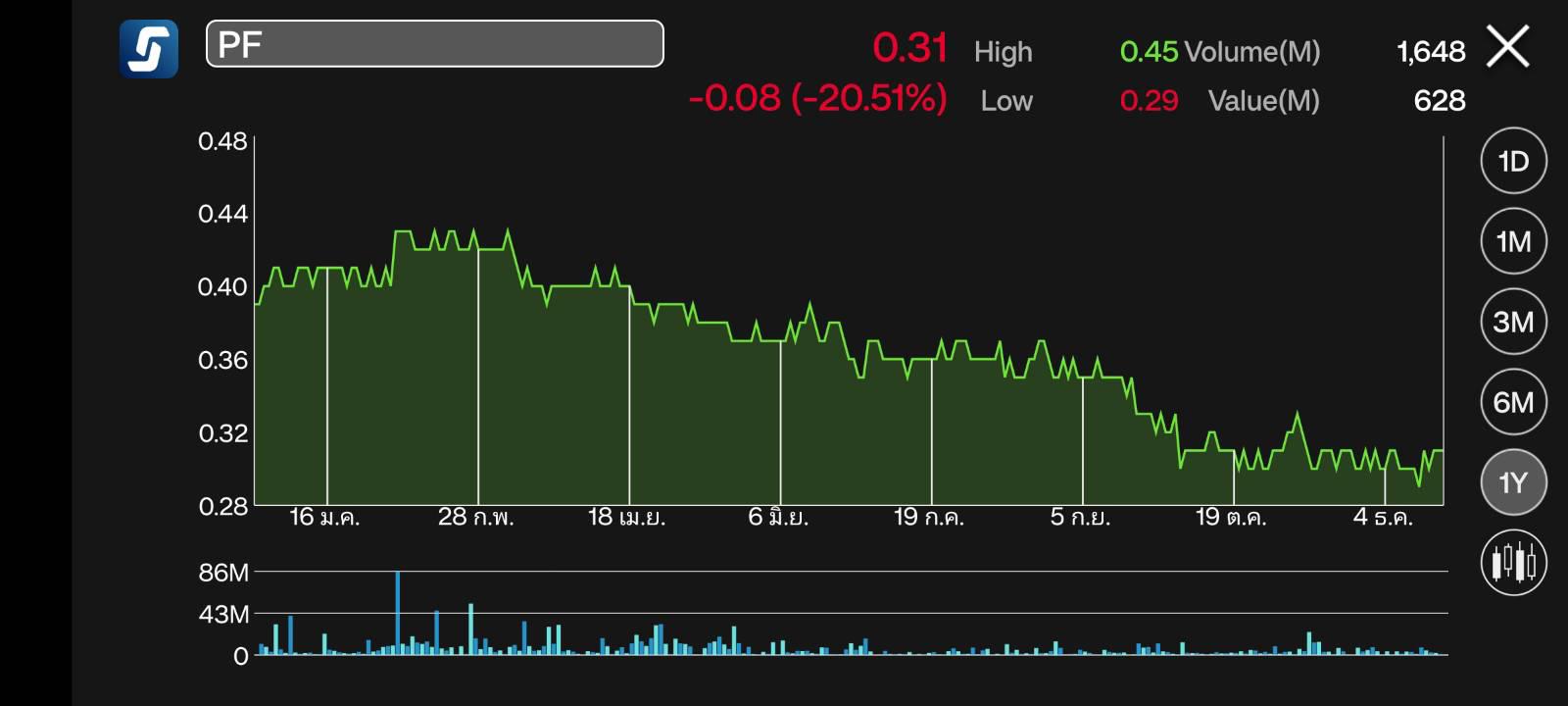The width and height of the screenshot is (1568, 706).
Task: Click the 5 ก.ย. date label
Action: pyautogui.click(x=1080, y=517)
